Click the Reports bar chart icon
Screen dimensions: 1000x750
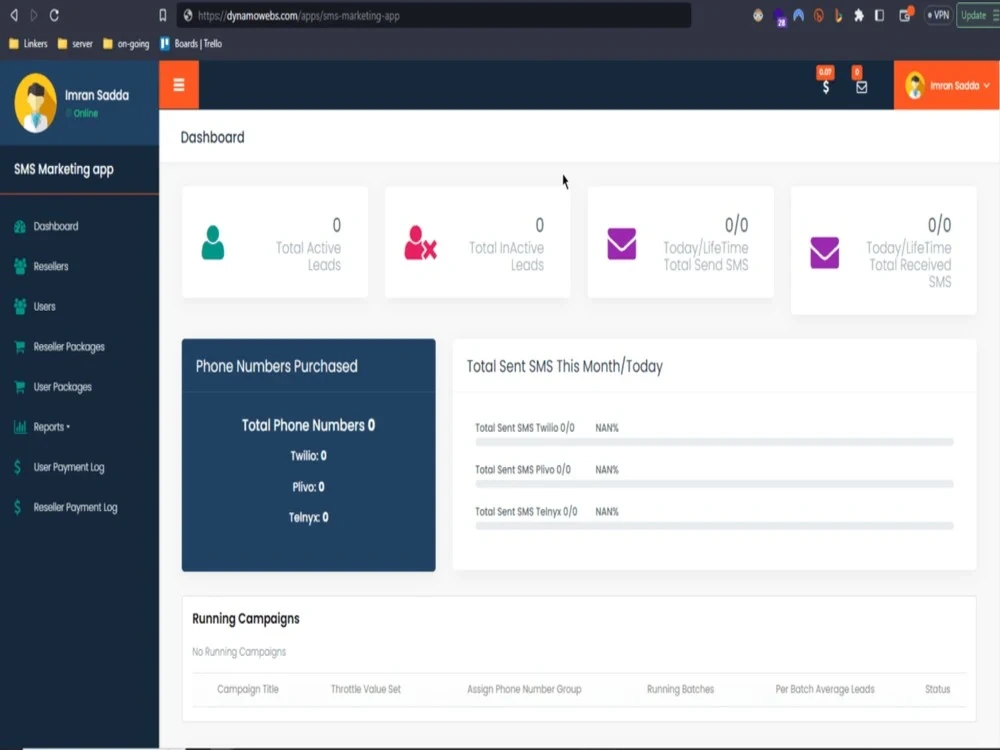pyautogui.click(x=20, y=427)
